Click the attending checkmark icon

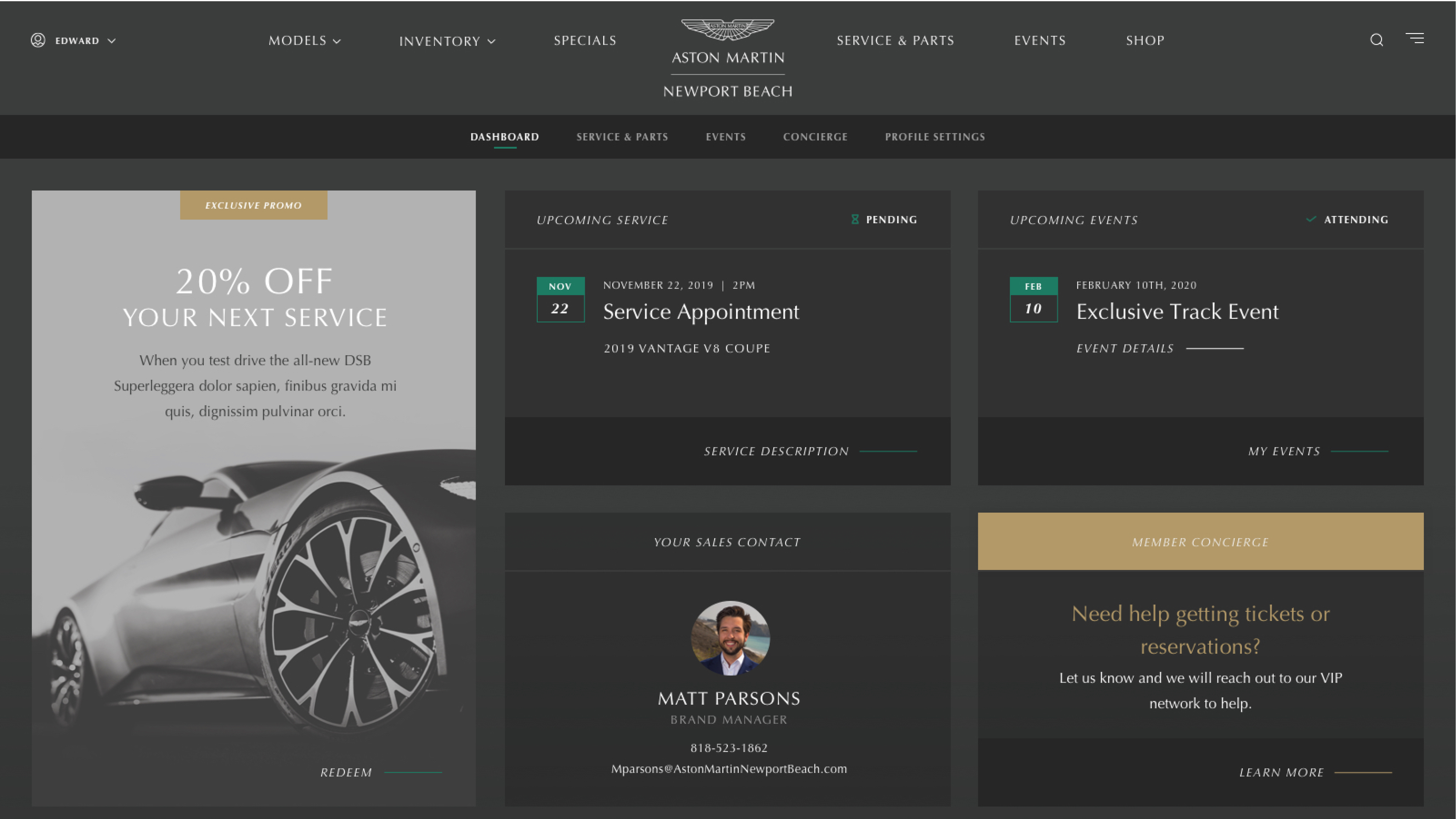tap(1311, 219)
